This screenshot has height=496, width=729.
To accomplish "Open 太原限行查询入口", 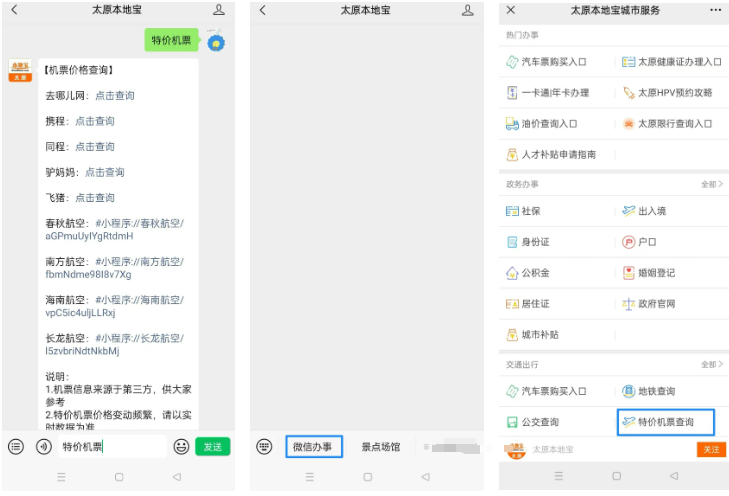I will (667, 124).
